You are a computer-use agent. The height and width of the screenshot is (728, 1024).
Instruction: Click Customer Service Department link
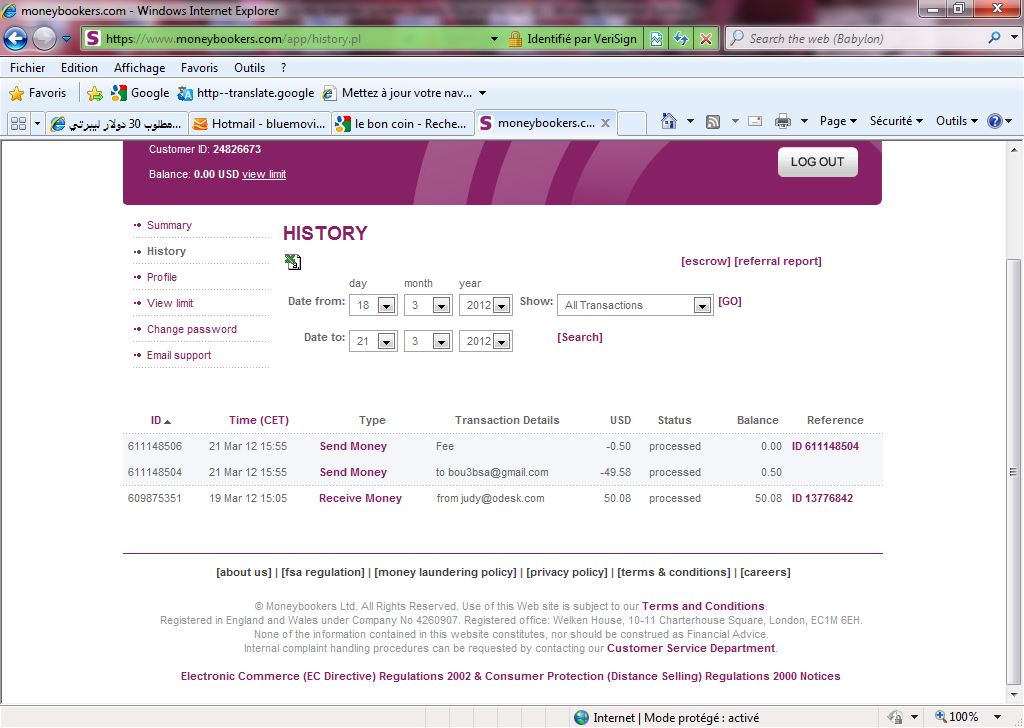(x=691, y=648)
